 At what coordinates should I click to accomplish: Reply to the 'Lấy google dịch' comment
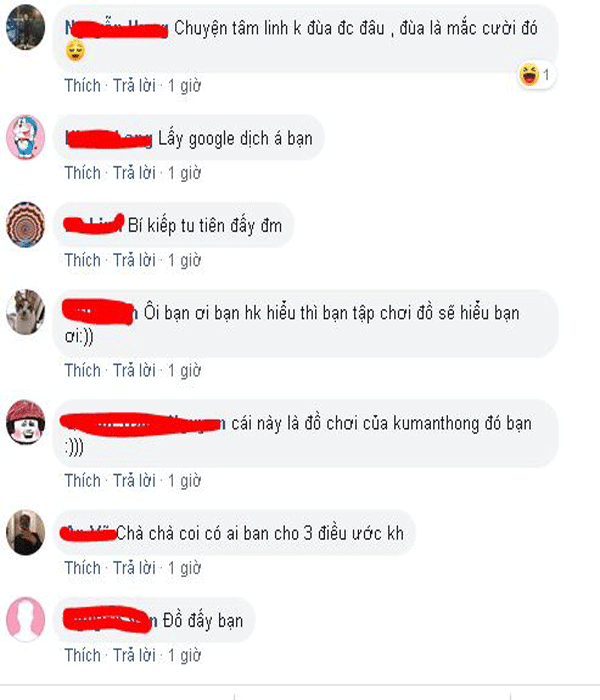(x=134, y=173)
